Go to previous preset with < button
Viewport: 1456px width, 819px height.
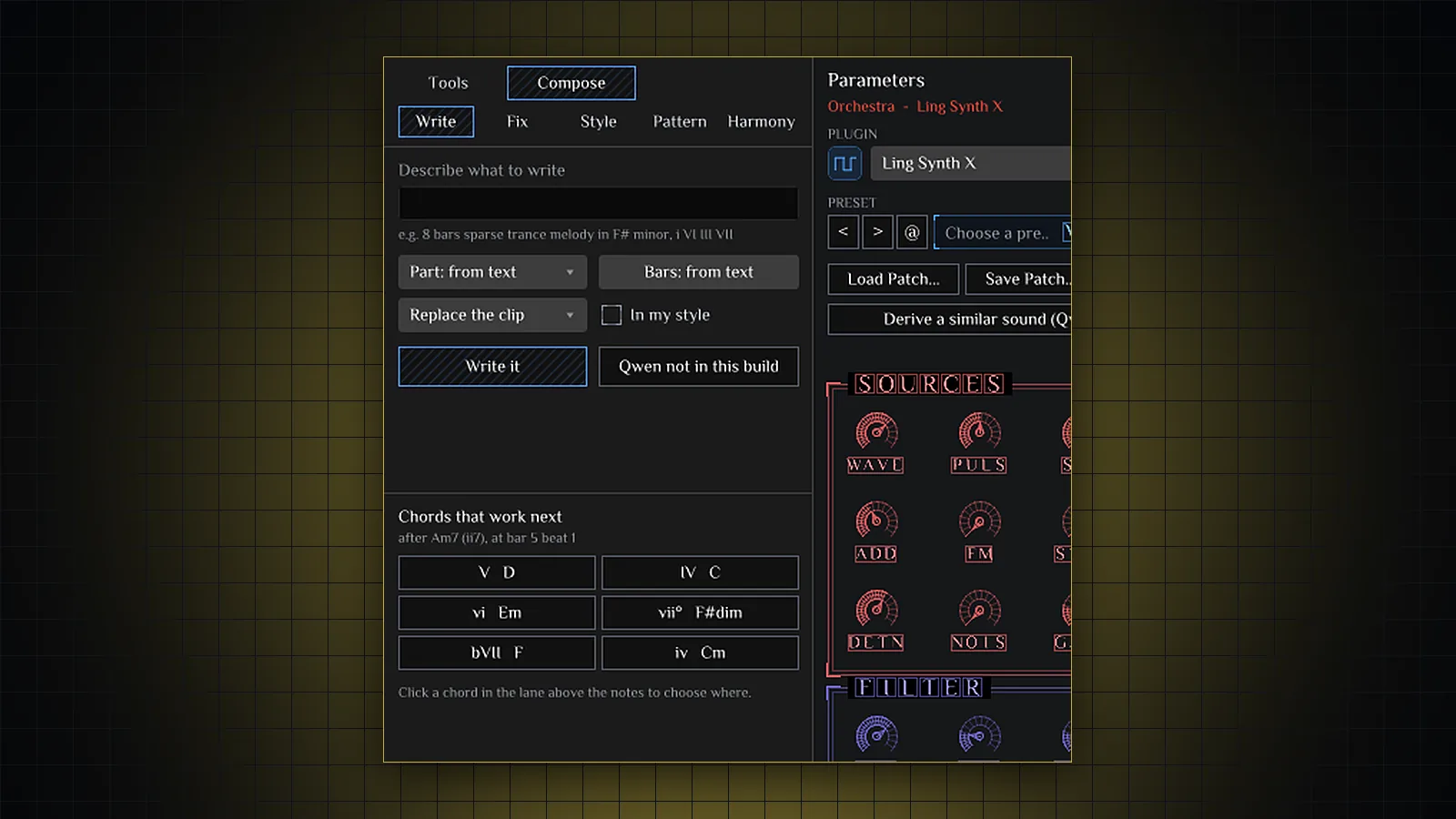pos(844,232)
